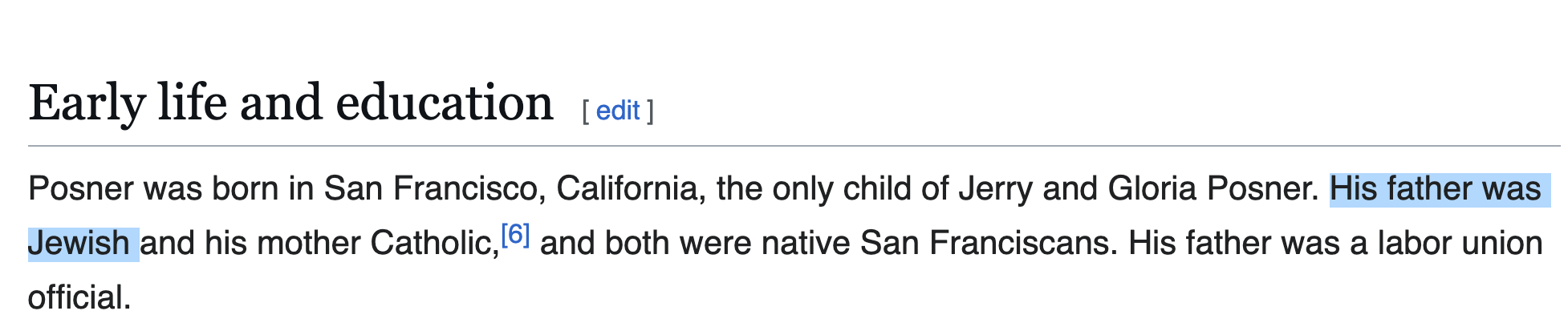1568x327 pixels.
Task: Click the highlighted word "Jewish"
Action: (79, 243)
